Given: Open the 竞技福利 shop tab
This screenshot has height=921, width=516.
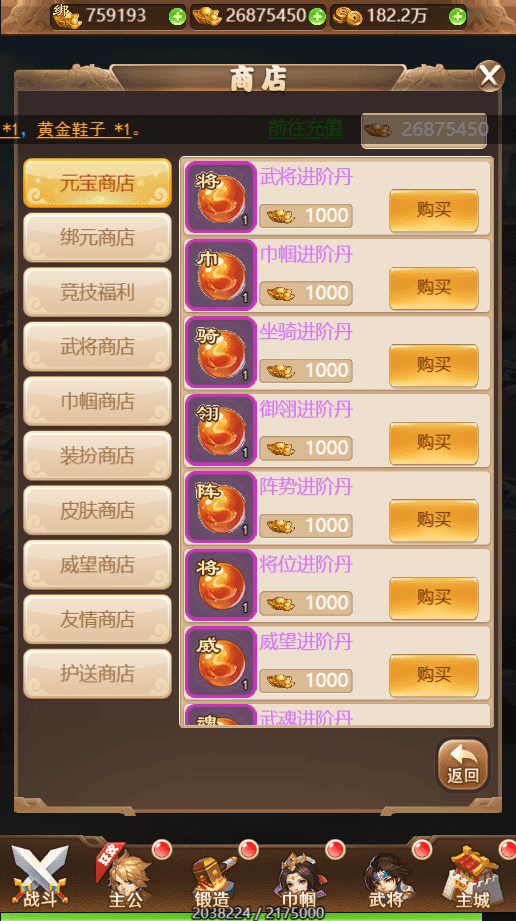Looking at the screenshot, I should [98, 292].
